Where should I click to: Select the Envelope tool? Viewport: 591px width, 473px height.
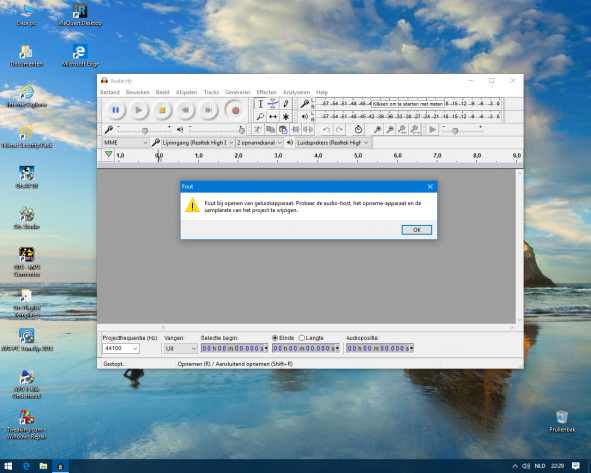click(273, 104)
